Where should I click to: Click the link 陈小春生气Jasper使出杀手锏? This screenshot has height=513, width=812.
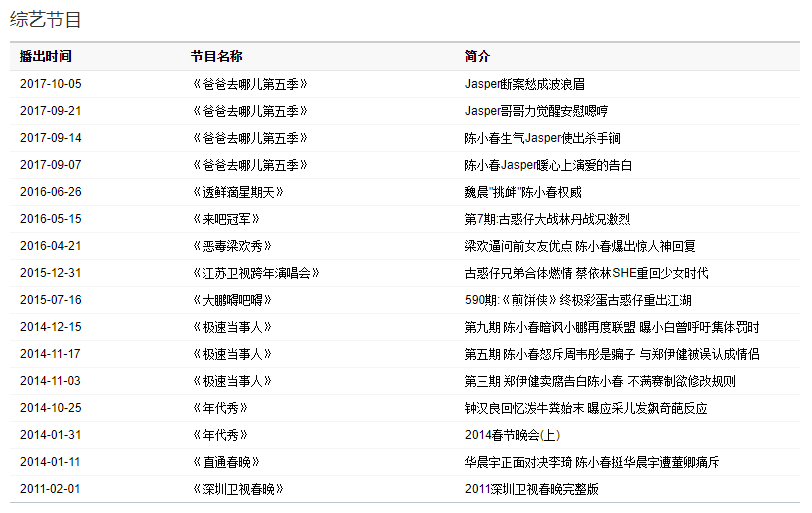(x=542, y=138)
